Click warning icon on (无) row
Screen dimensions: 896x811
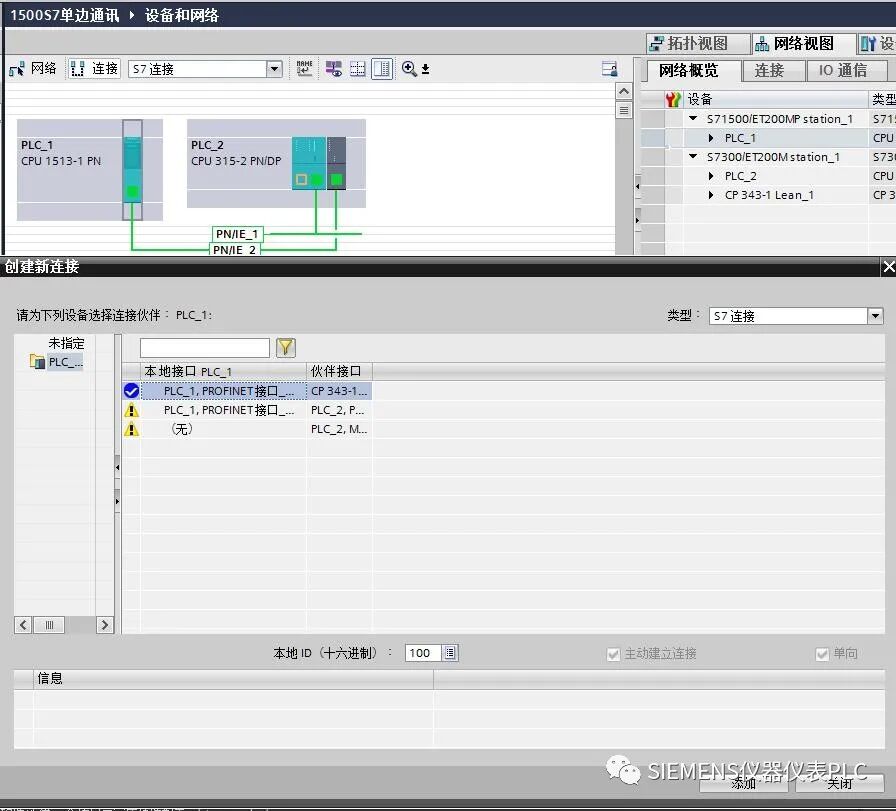131,429
